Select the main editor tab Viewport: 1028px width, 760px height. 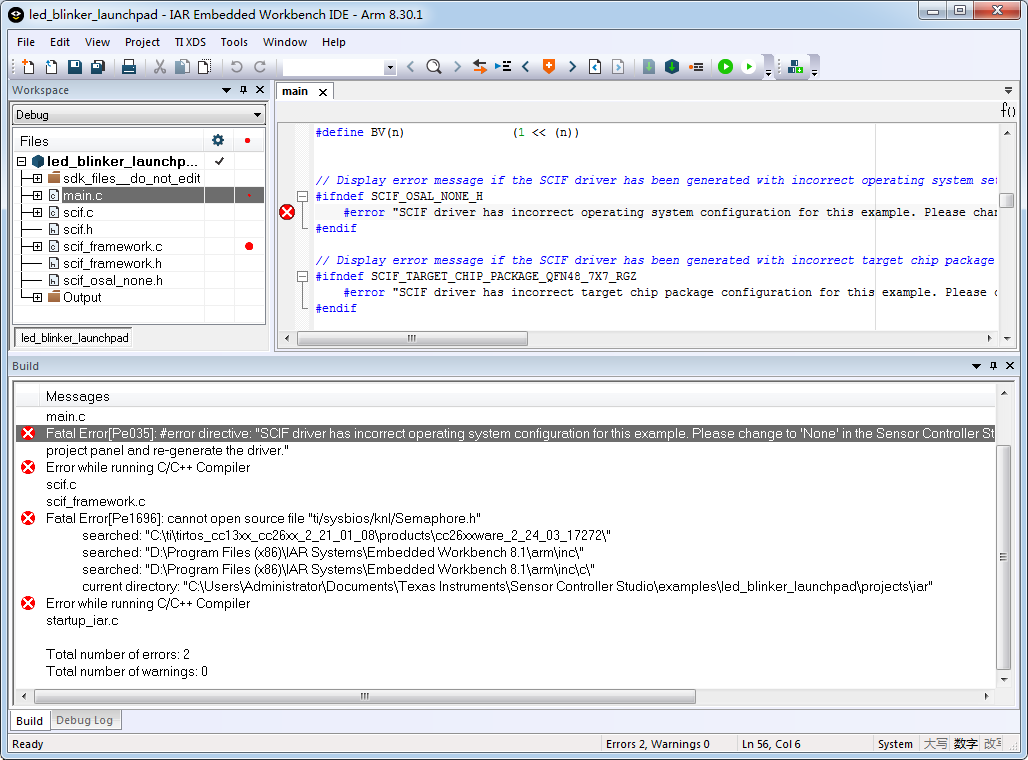tap(295, 91)
